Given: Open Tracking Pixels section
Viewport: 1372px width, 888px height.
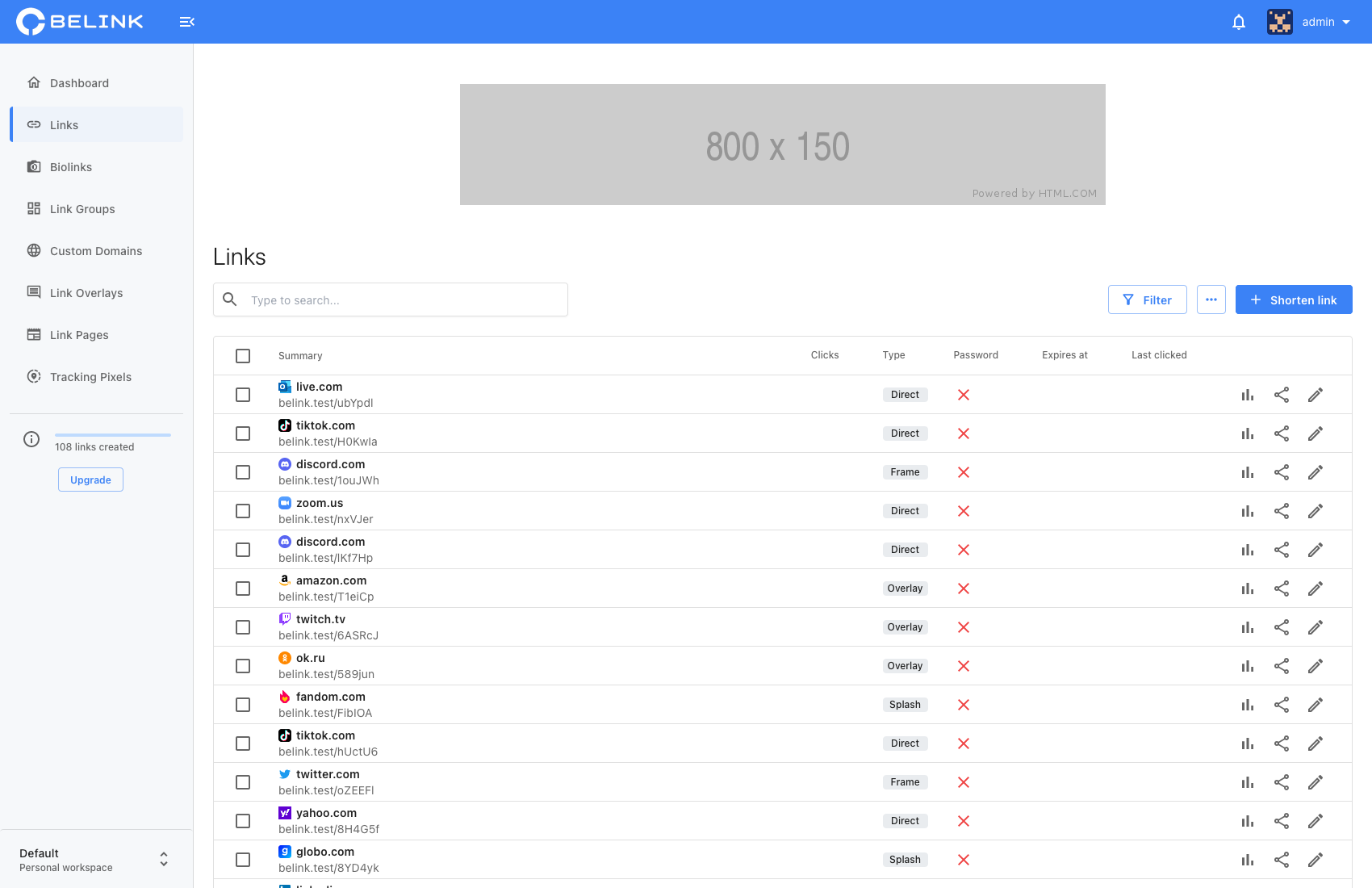Looking at the screenshot, I should click(90, 377).
